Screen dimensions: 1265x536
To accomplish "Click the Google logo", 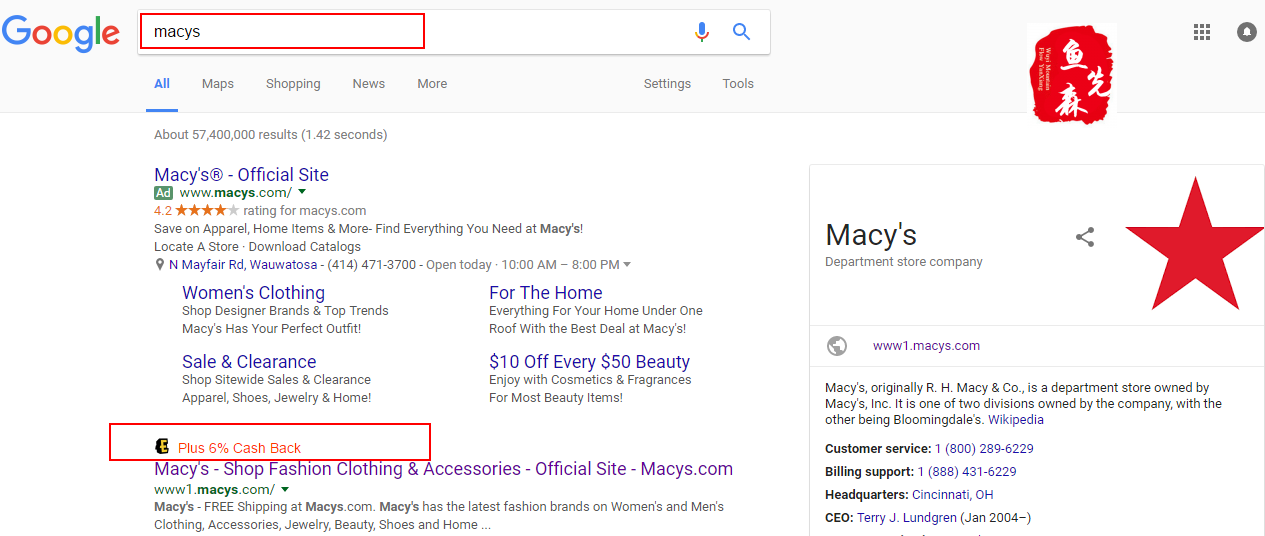I will pyautogui.click(x=61, y=34).
